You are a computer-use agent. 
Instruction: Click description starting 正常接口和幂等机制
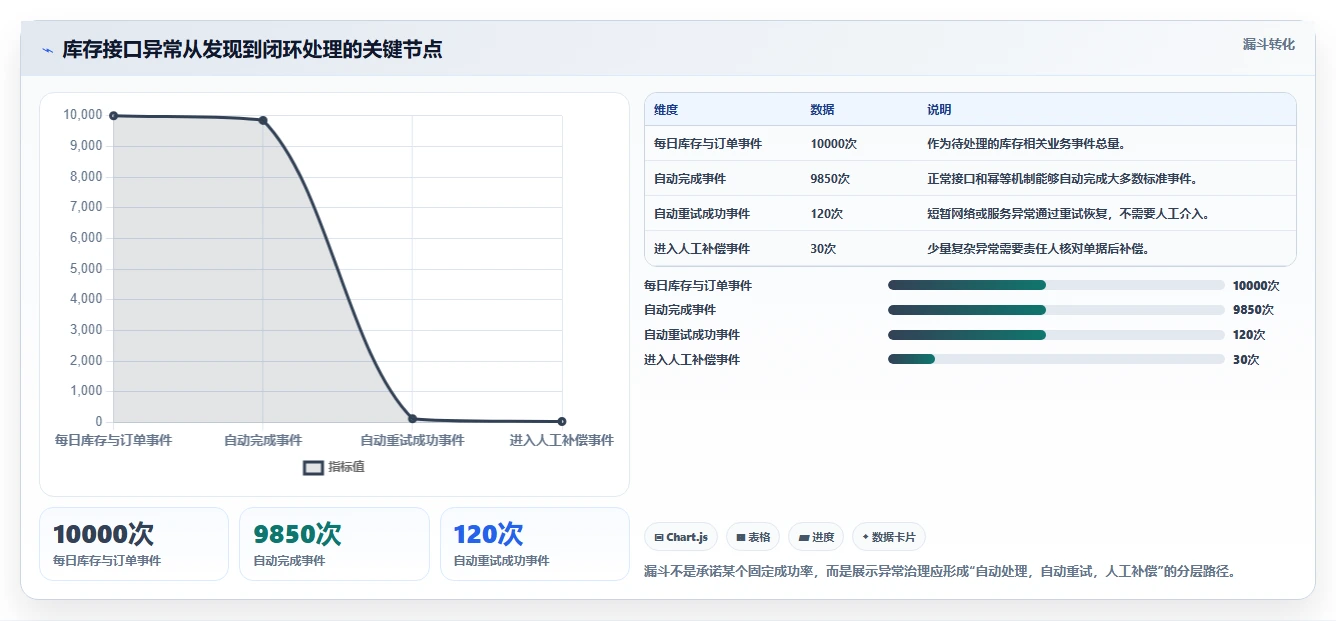[1062, 179]
